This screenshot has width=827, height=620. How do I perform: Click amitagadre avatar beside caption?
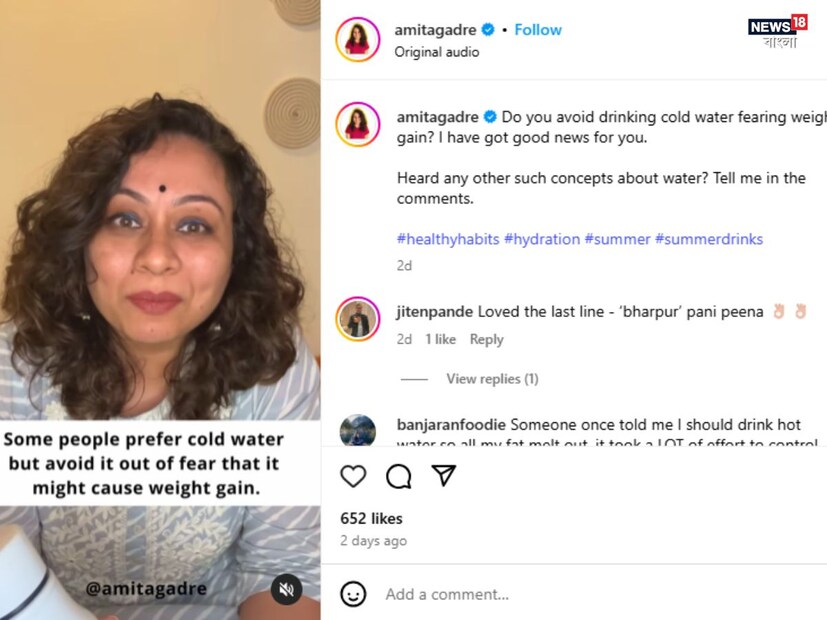357,123
